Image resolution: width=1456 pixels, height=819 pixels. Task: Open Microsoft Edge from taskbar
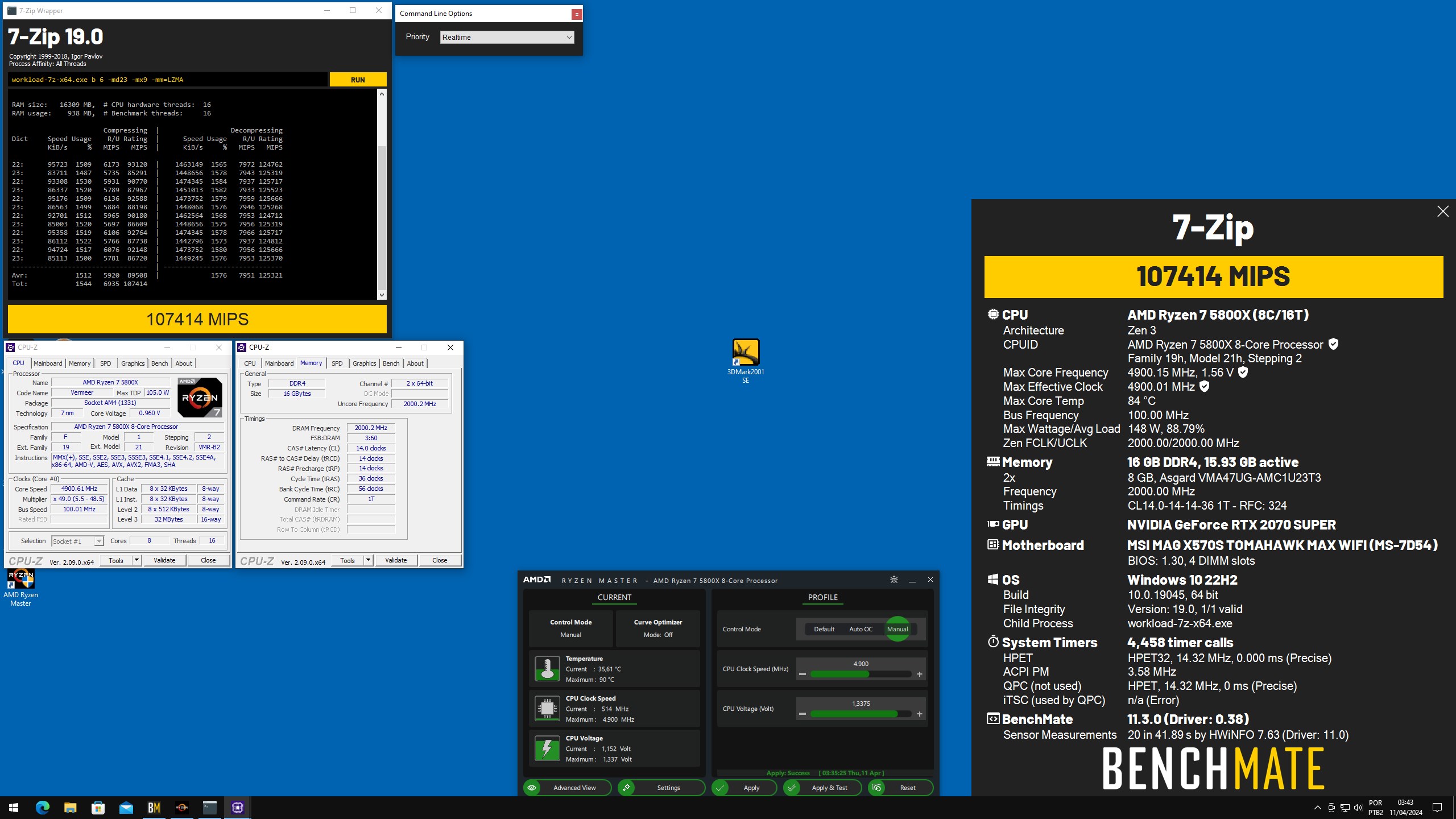point(43,807)
